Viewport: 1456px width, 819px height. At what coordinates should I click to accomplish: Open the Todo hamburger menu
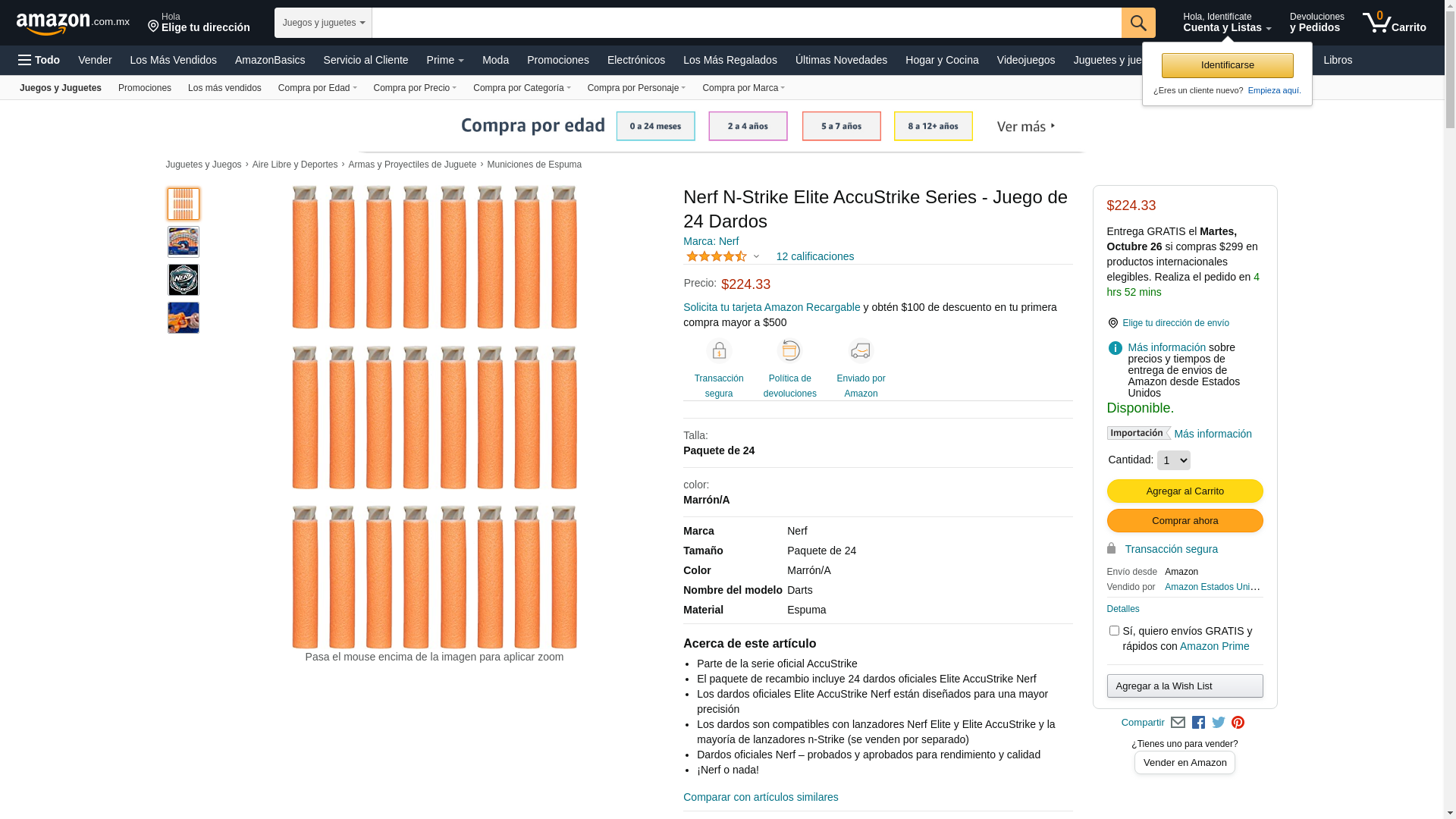tap(39, 60)
